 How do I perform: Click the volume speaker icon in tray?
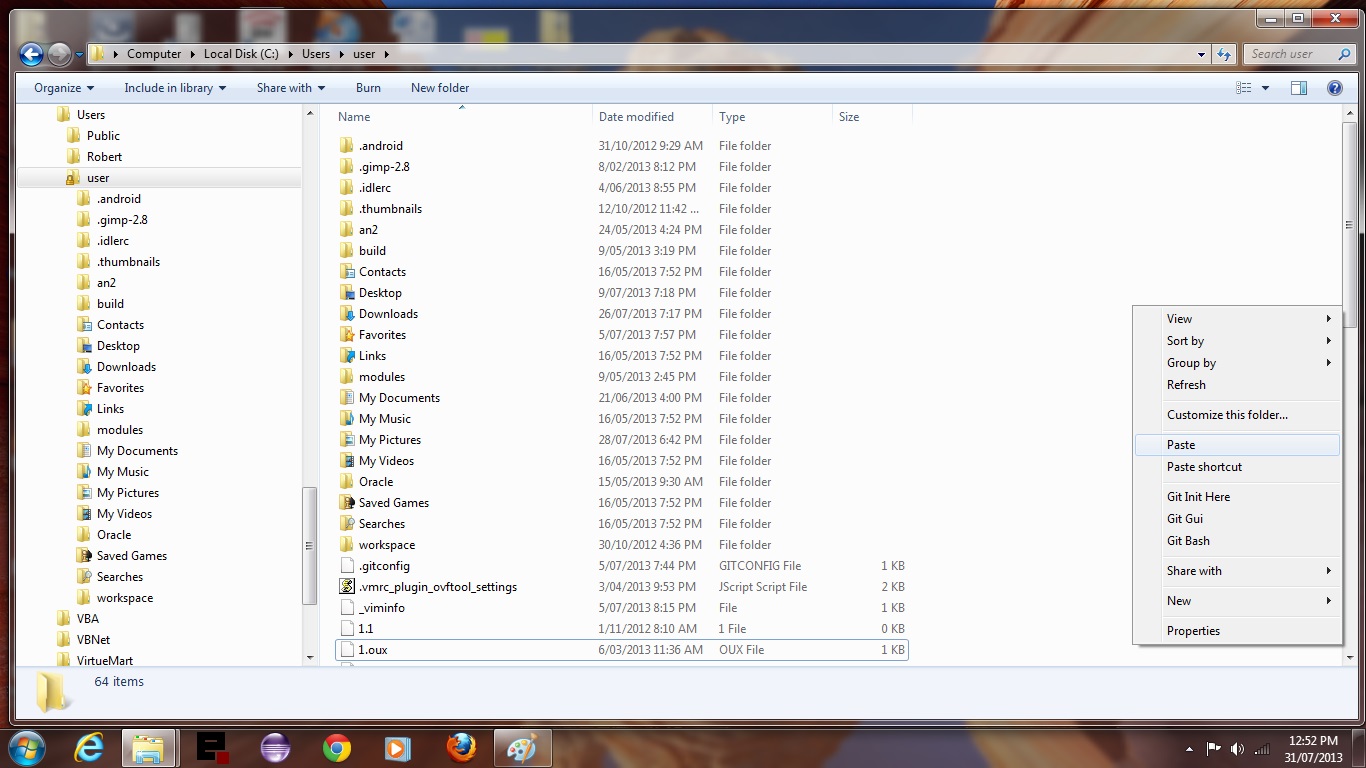click(1237, 748)
